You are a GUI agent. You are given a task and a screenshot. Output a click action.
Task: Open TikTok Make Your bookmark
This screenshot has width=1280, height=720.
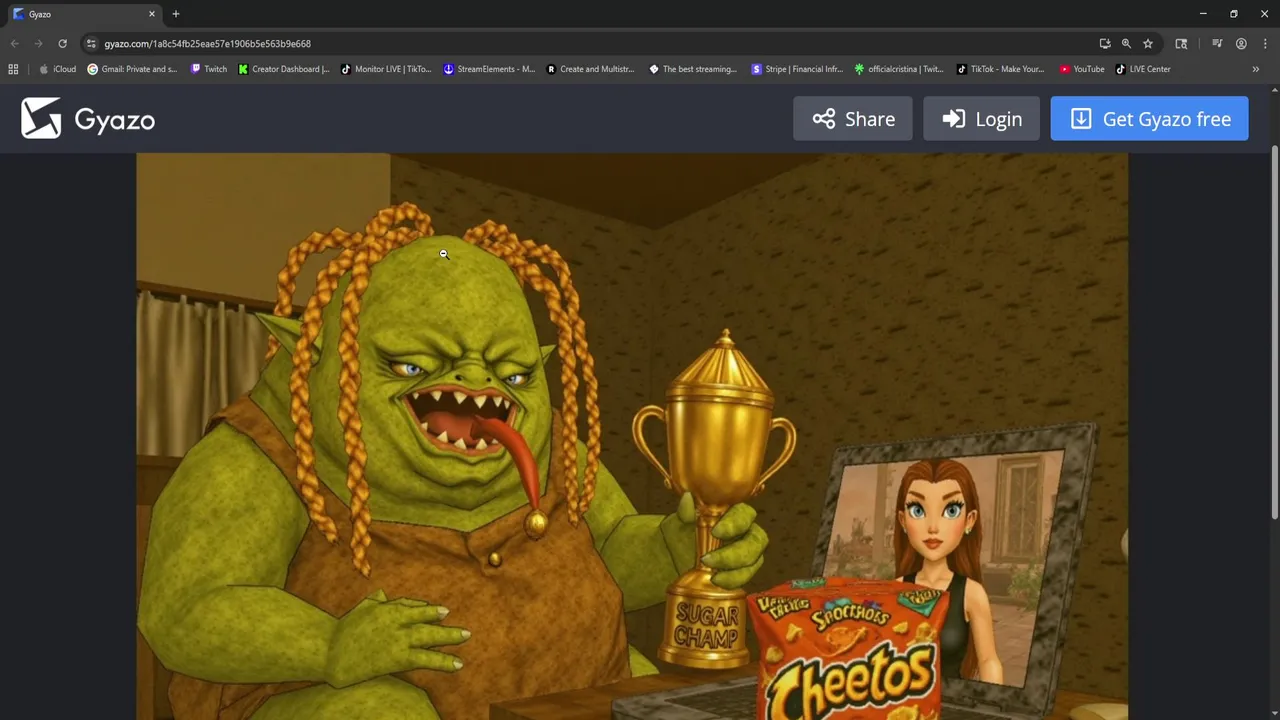tap(1000, 69)
